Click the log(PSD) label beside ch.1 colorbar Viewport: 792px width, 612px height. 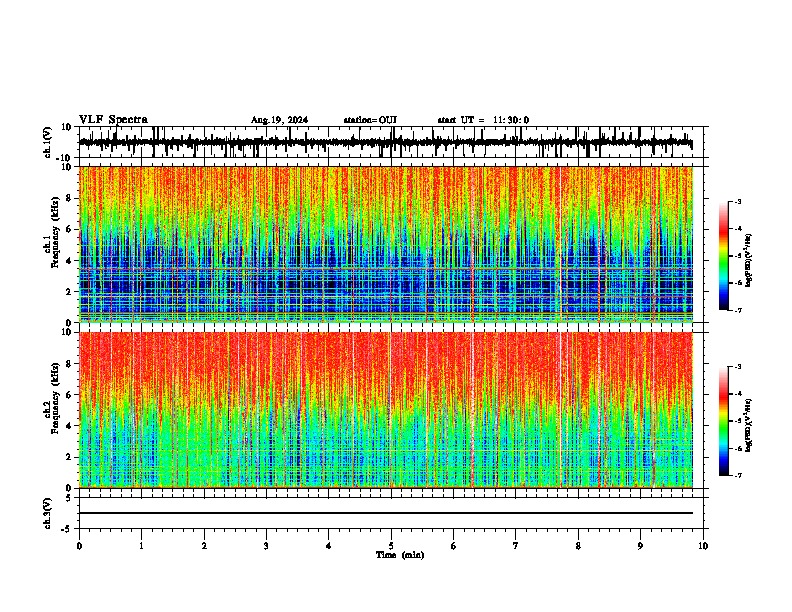748,260
